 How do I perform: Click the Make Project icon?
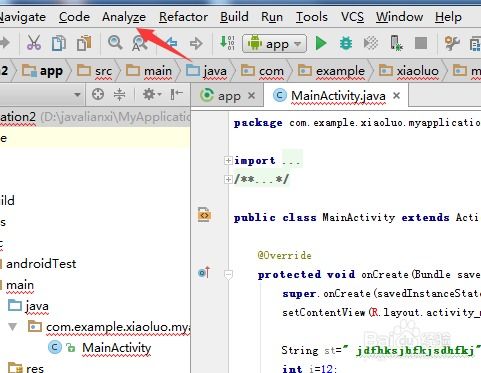pos(227,43)
